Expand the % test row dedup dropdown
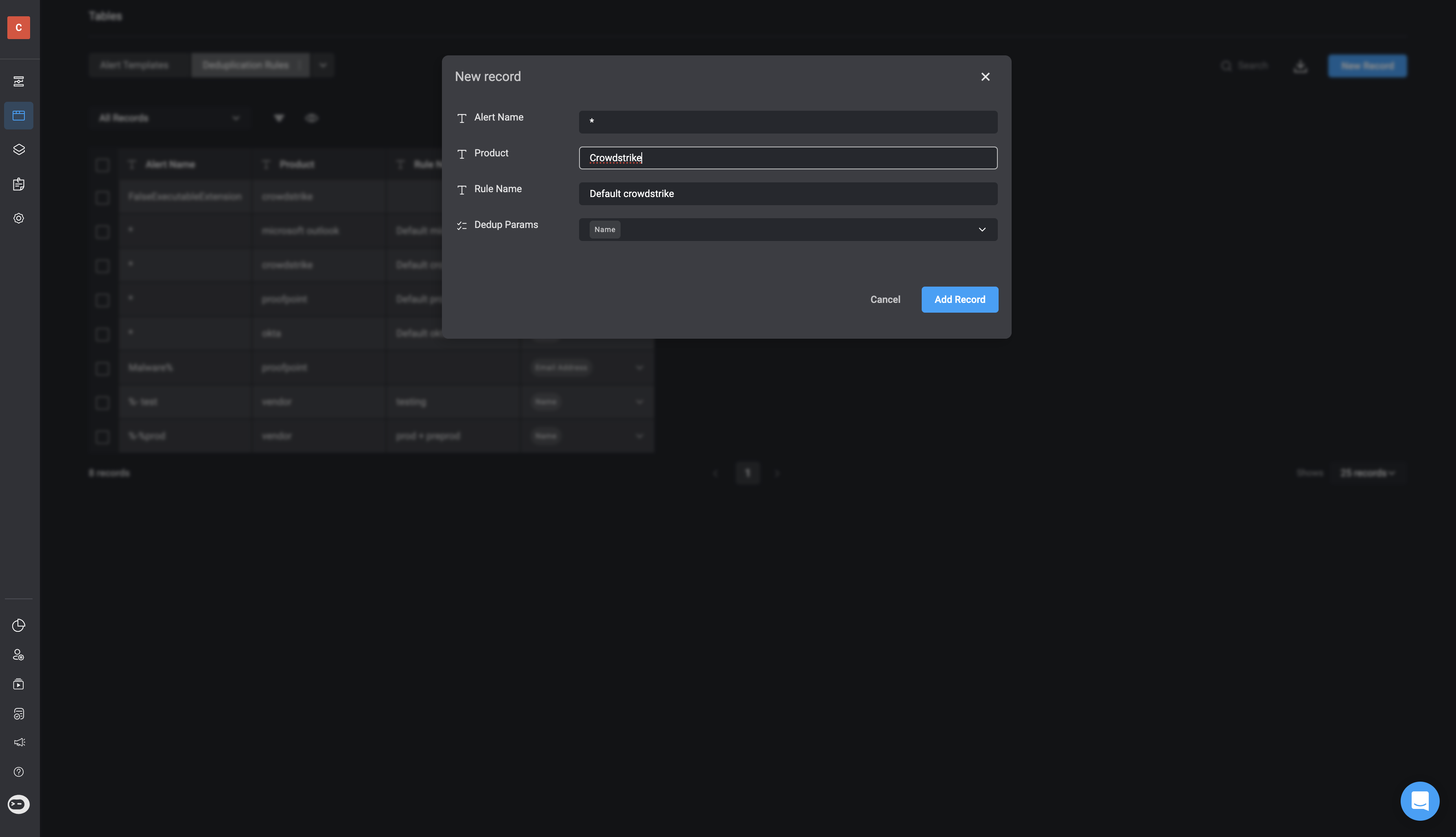This screenshot has height=837, width=1456. point(639,402)
